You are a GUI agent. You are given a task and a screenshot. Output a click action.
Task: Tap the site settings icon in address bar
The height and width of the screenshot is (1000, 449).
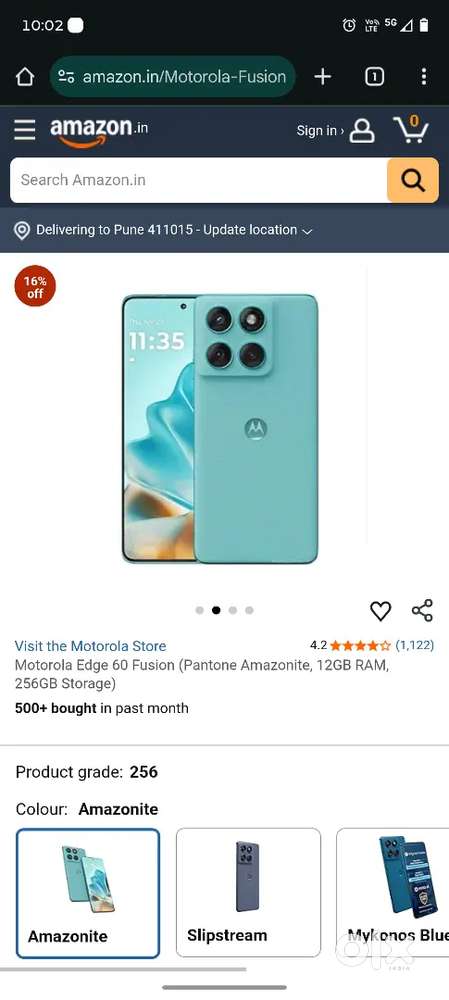coord(66,77)
